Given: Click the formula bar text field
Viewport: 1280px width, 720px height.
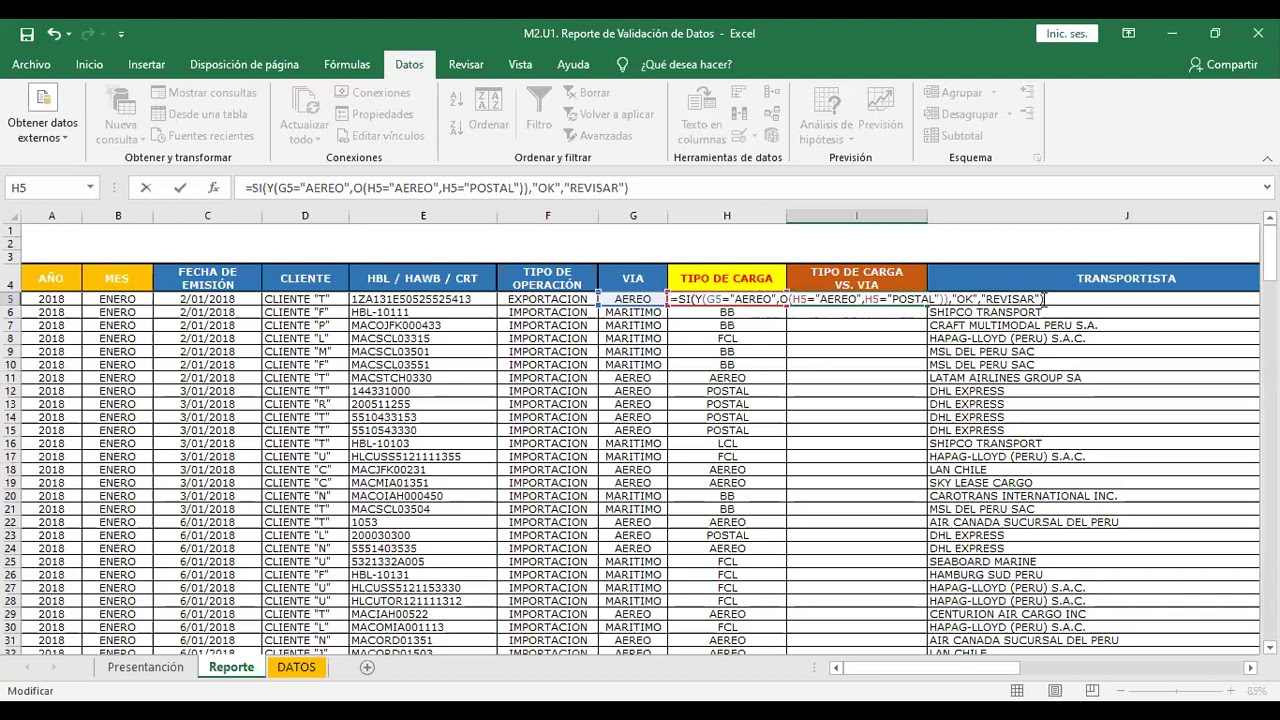Looking at the screenshot, I should click(x=745, y=188).
